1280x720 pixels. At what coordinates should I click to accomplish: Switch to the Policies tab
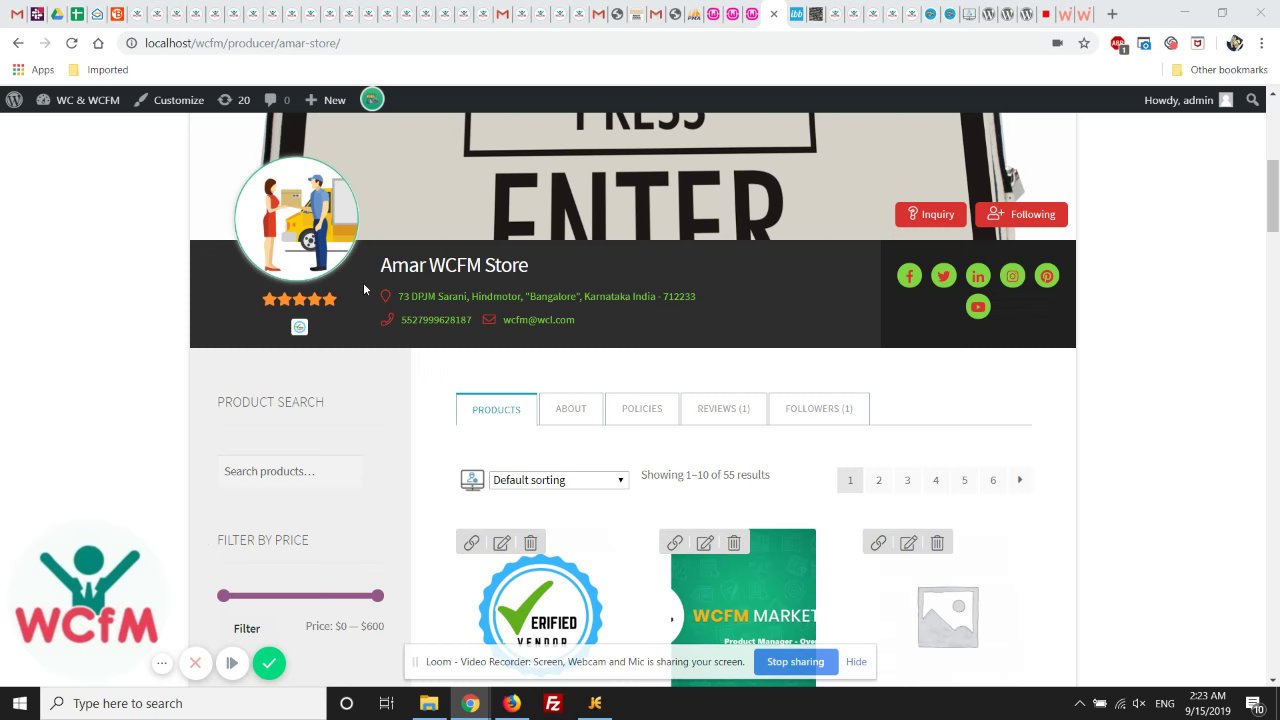pyautogui.click(x=642, y=408)
